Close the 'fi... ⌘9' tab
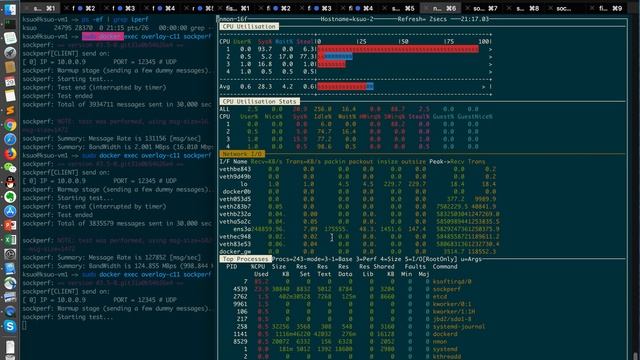Viewport: 640px width, 360px height. (x=592, y=8)
